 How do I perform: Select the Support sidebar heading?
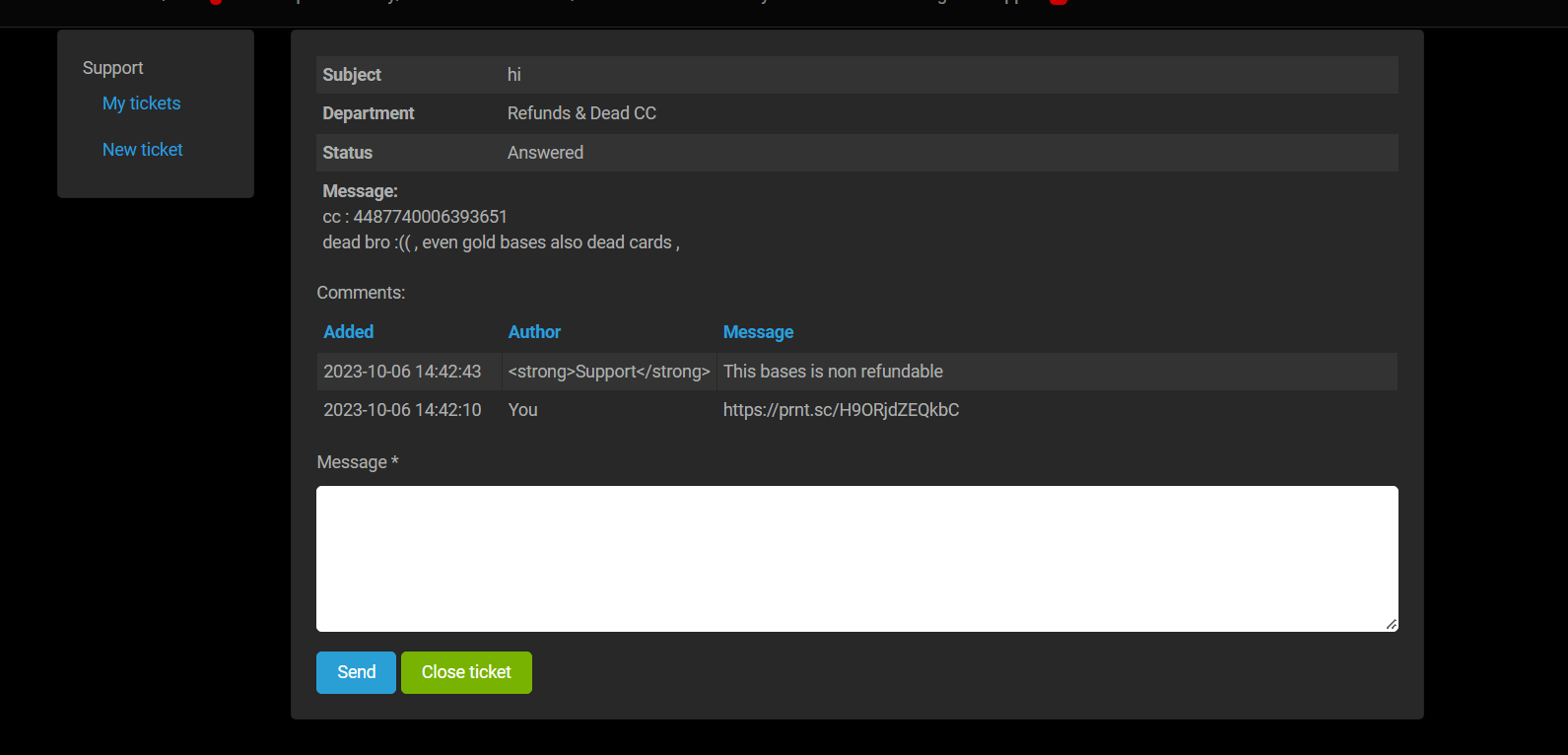pyautogui.click(x=113, y=68)
